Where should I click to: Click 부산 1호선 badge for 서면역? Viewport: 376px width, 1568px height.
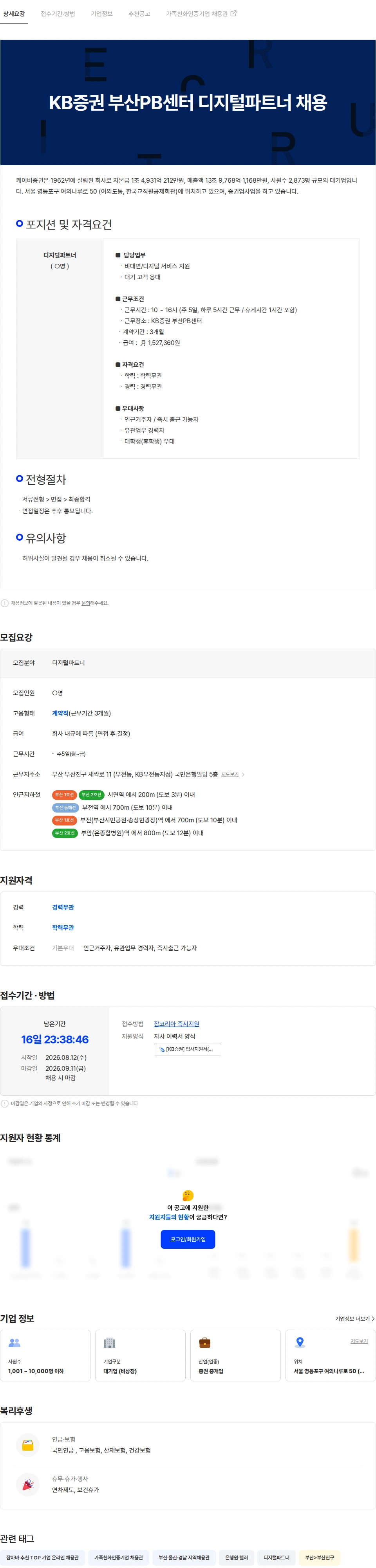click(x=64, y=795)
